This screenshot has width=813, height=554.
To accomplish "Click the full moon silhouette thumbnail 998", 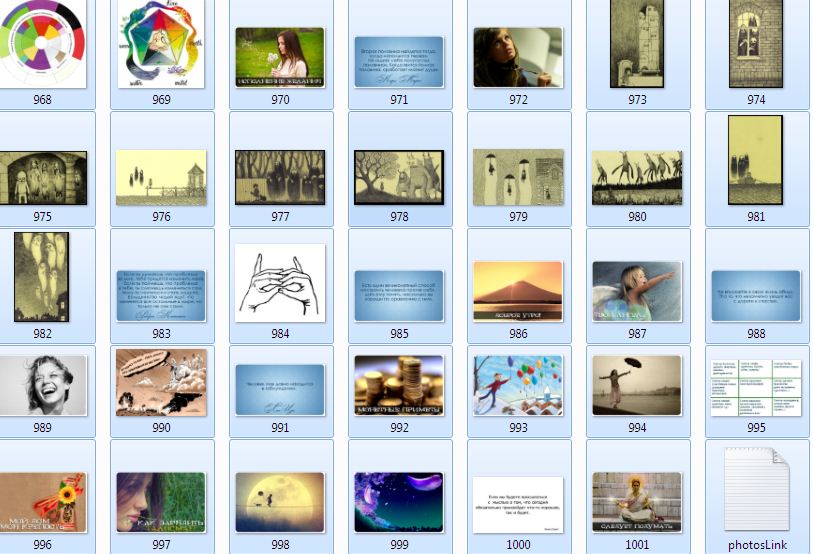I will pyautogui.click(x=280, y=502).
